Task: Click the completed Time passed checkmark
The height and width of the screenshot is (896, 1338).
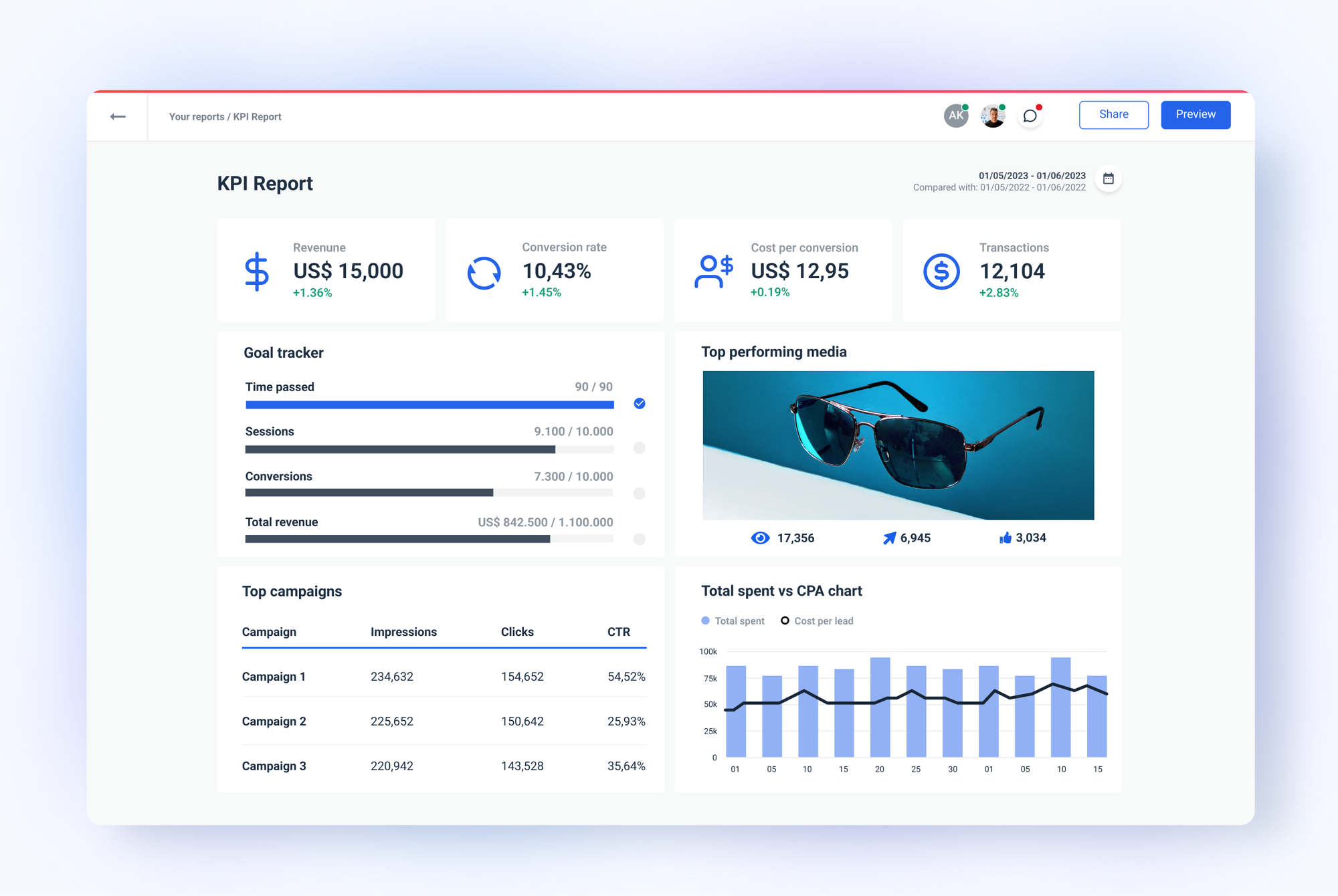Action: (x=639, y=404)
